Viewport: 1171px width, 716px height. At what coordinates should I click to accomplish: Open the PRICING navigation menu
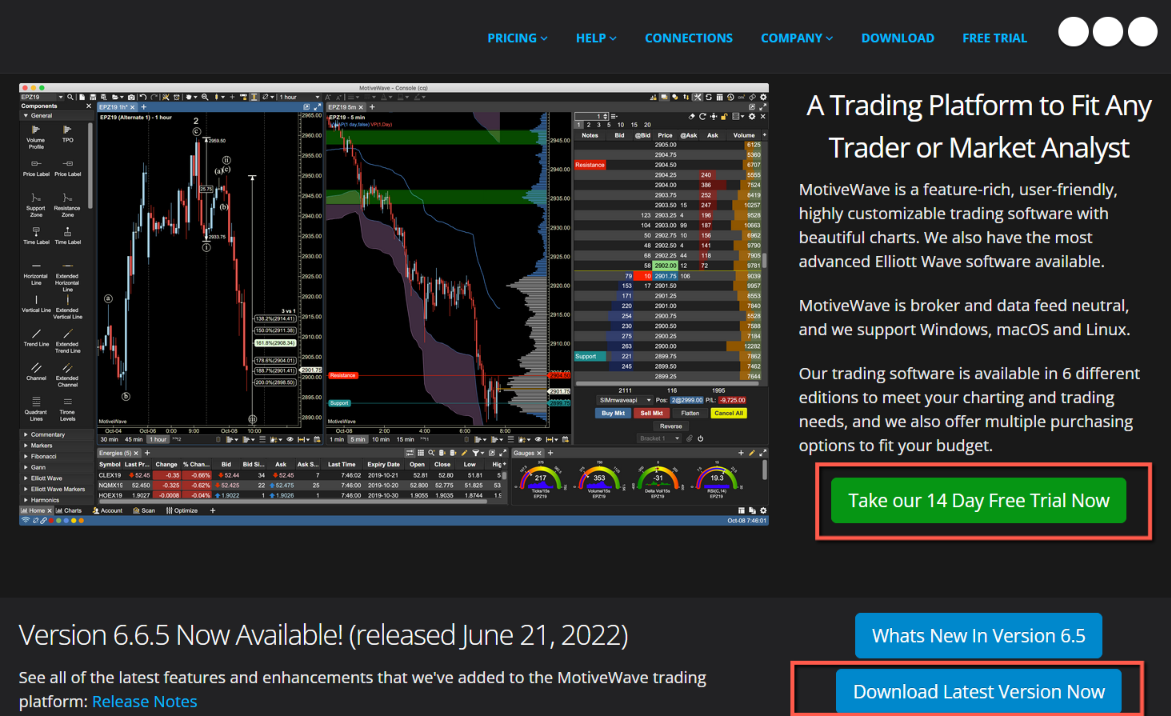tap(517, 38)
